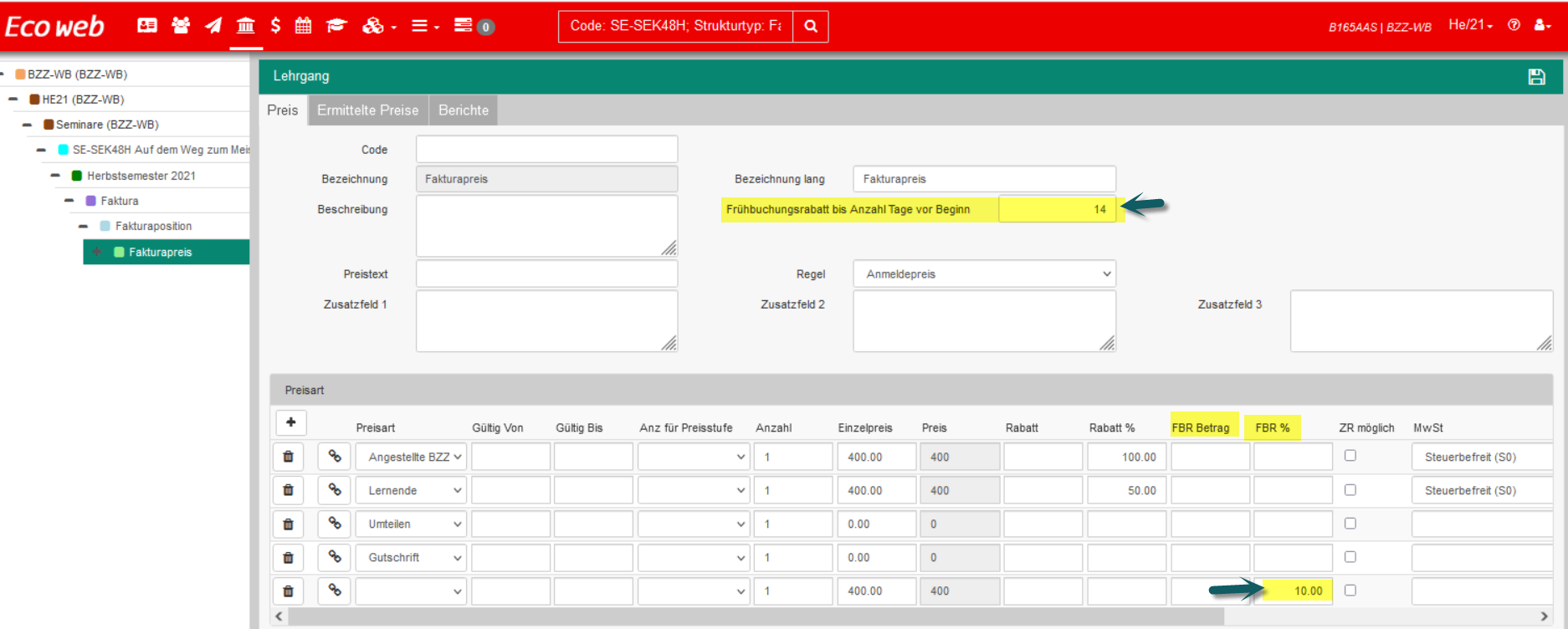
Task: Toggle ZR möglich for Gutschrift row
Action: click(1350, 557)
